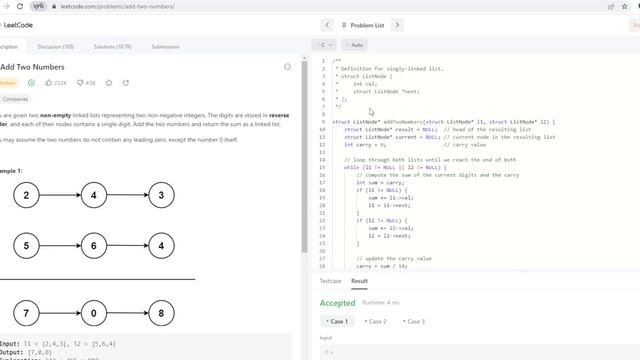
Task: Switch to the Submissions tab
Action: [x=165, y=47]
